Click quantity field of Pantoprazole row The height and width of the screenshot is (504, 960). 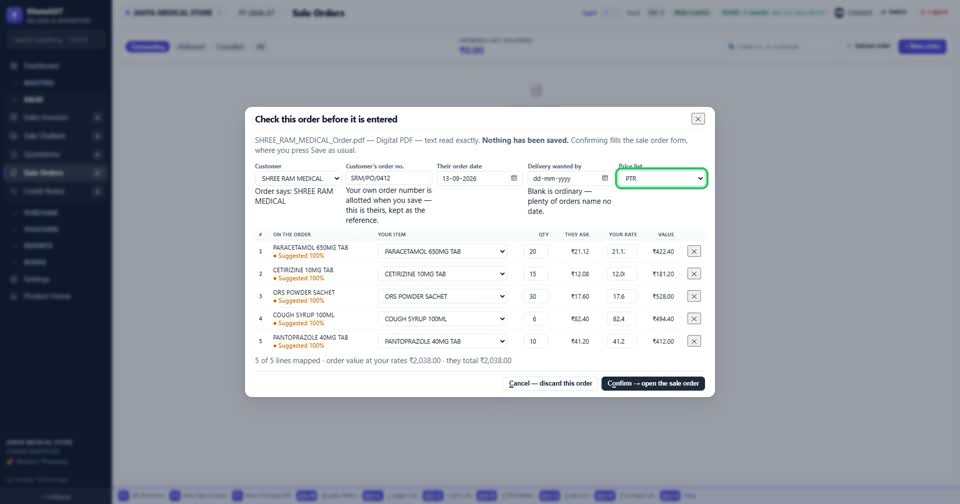coord(536,341)
